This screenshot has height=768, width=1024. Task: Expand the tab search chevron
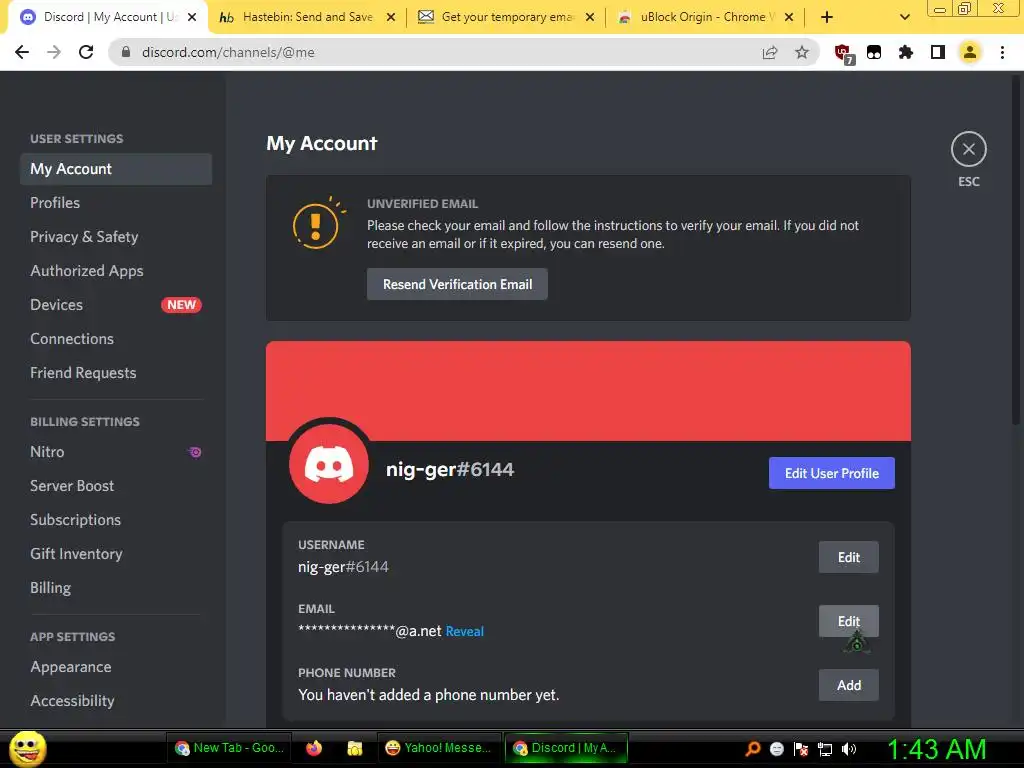[x=904, y=17]
